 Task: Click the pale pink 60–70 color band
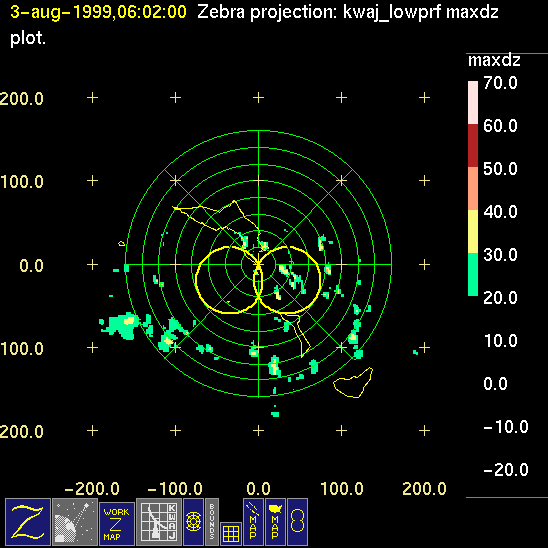click(473, 102)
